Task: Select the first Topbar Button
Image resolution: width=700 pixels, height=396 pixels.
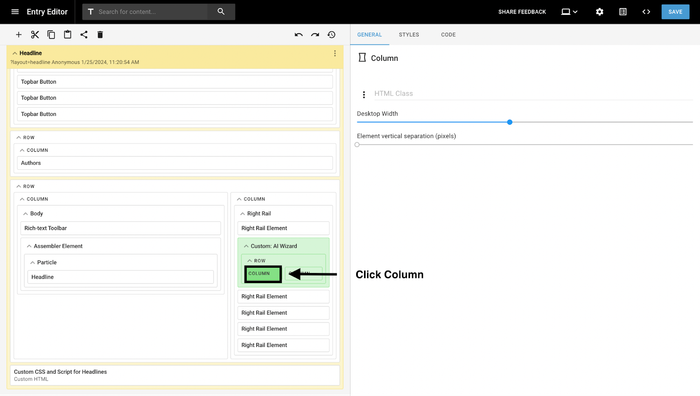Action: (175, 82)
